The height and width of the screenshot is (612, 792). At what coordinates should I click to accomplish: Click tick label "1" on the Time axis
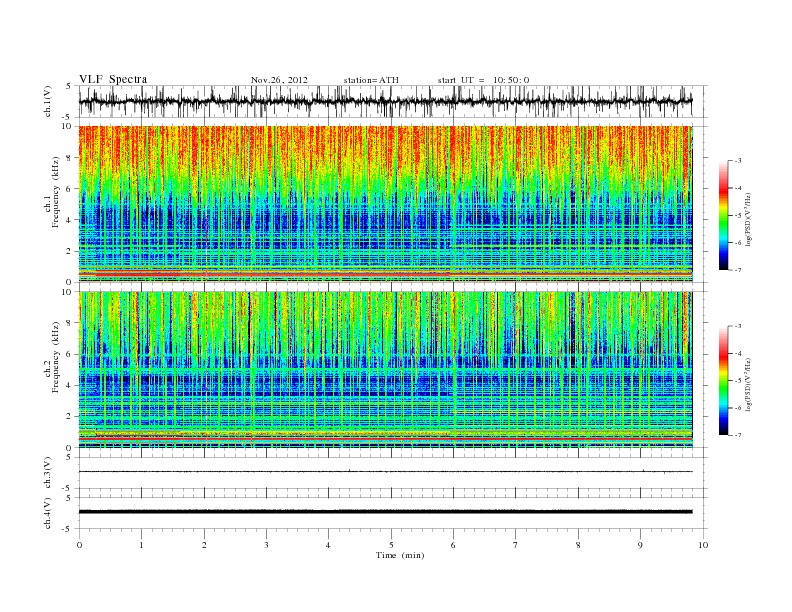pos(141,545)
